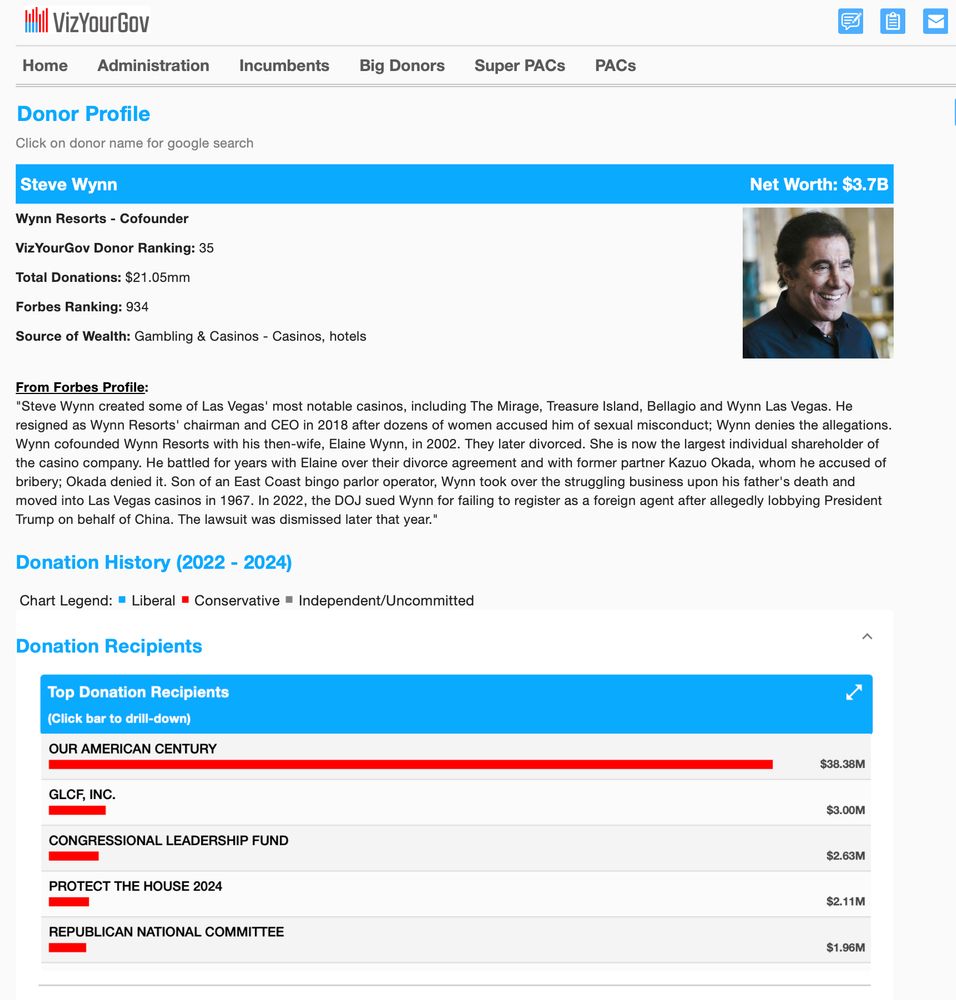Click the From Forbes Profile underlined heading
956x1000 pixels.
pos(82,387)
